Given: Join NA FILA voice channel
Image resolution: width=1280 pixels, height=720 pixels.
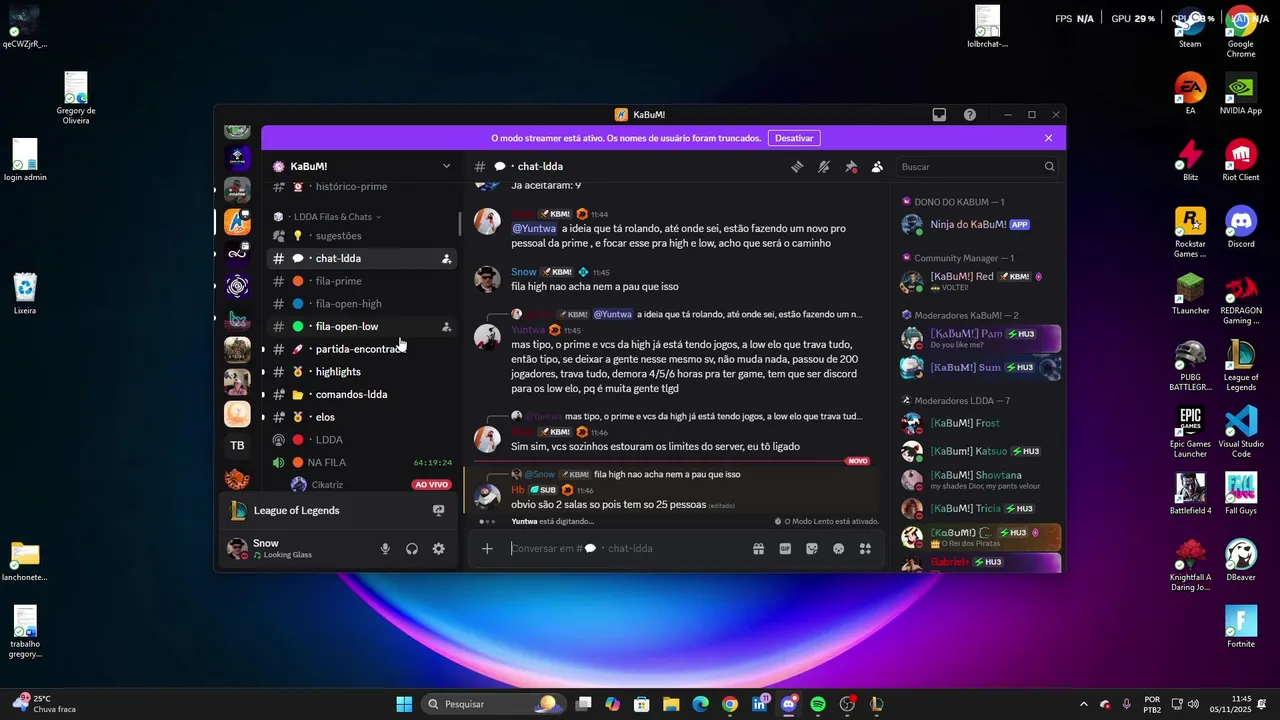Looking at the screenshot, I should 362,463.
